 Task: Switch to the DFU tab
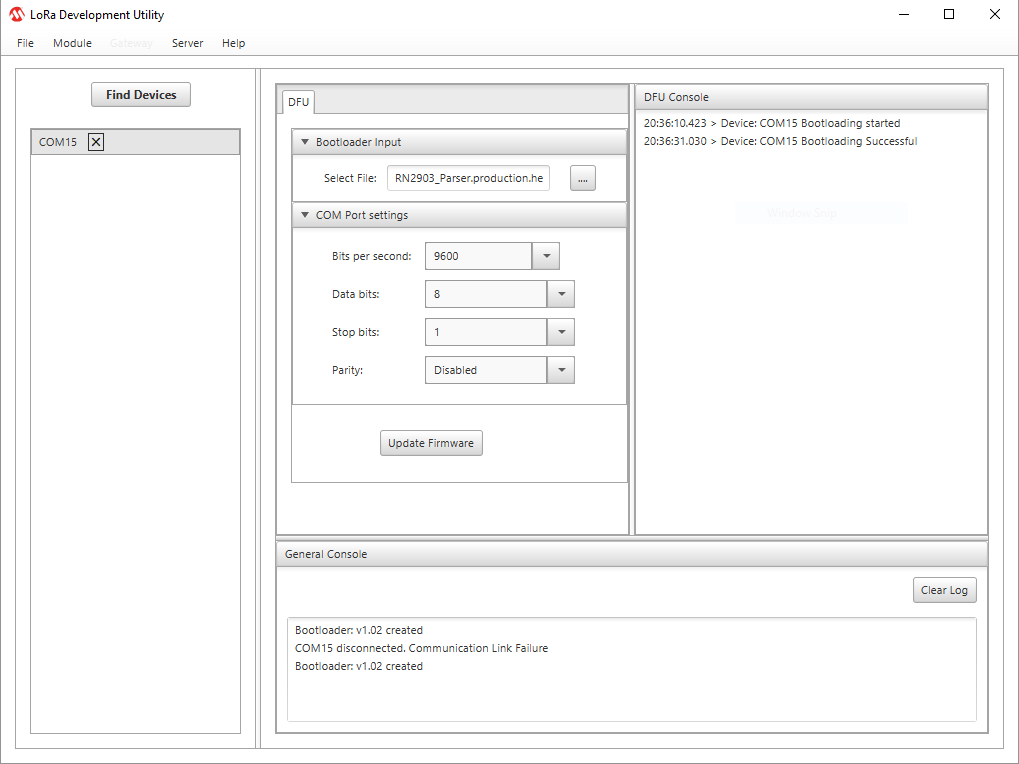(298, 102)
